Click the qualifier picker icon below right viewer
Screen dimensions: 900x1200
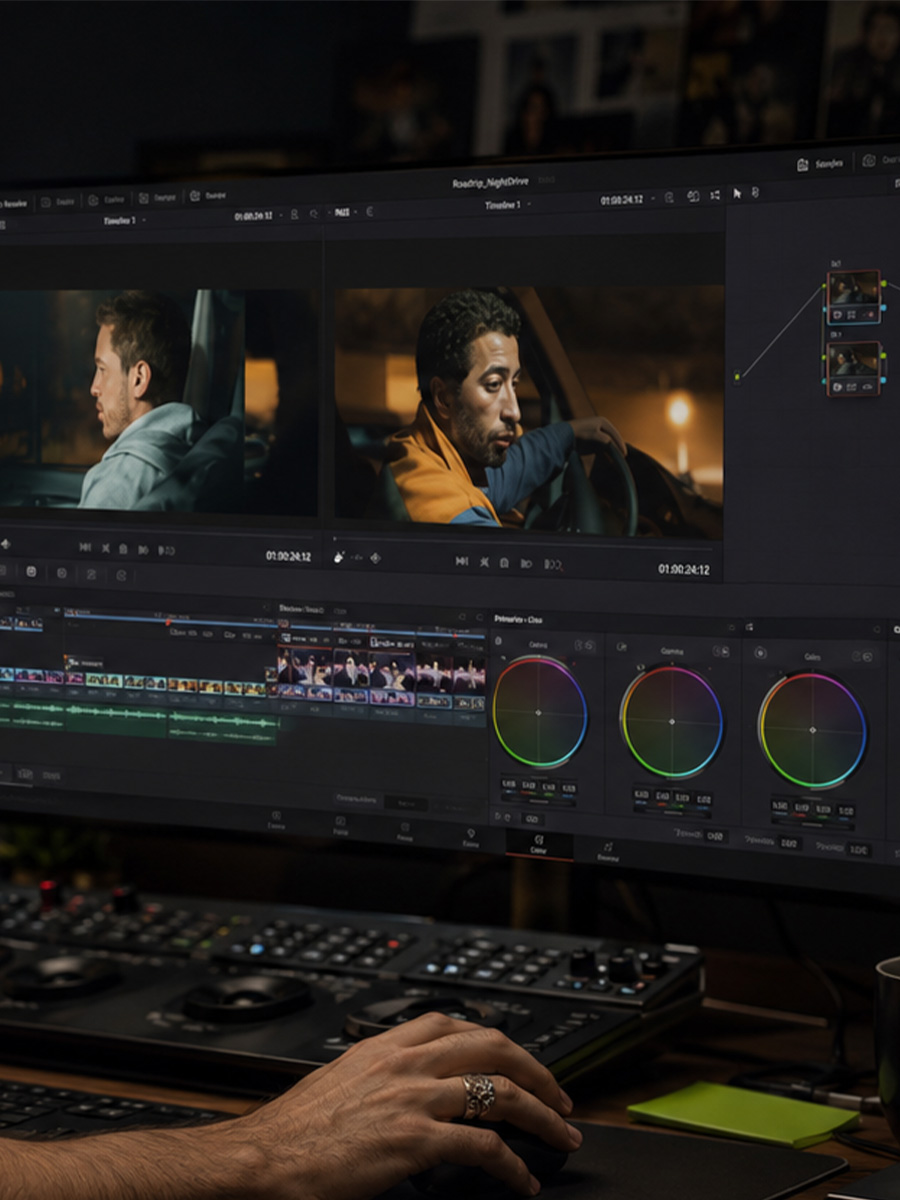click(x=339, y=557)
